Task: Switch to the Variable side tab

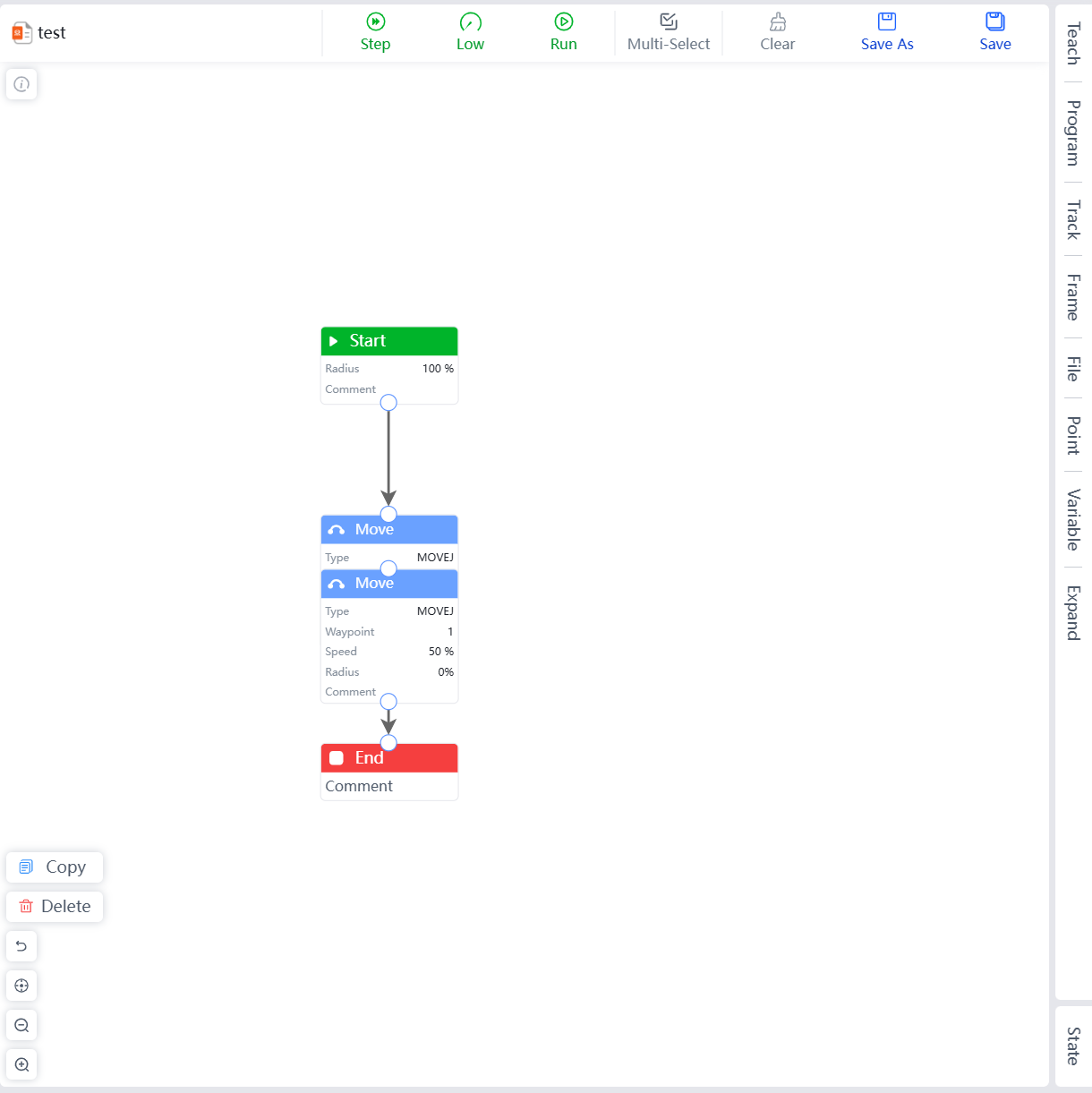Action: [1073, 519]
